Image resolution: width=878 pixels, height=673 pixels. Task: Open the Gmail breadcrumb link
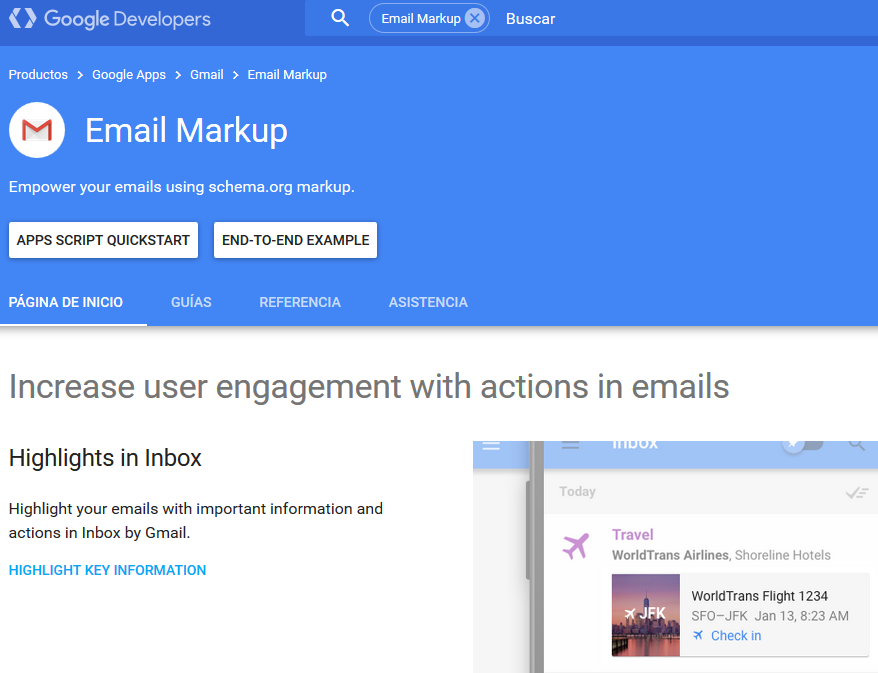[x=207, y=74]
